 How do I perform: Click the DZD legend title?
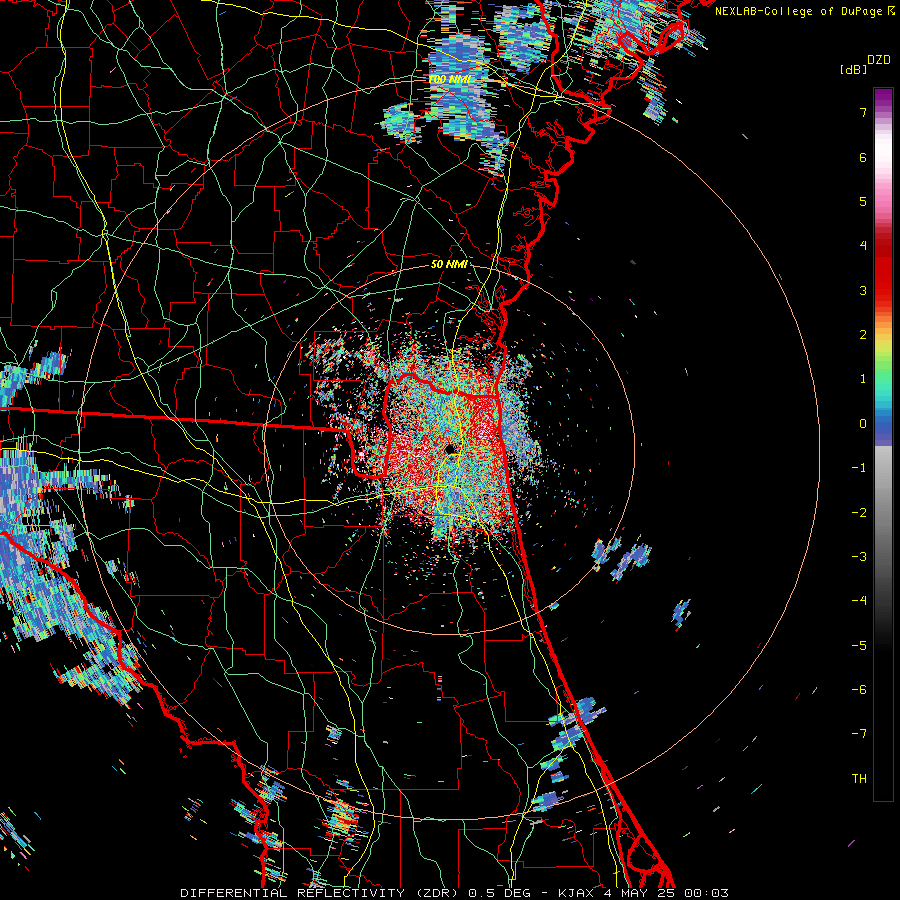click(879, 60)
